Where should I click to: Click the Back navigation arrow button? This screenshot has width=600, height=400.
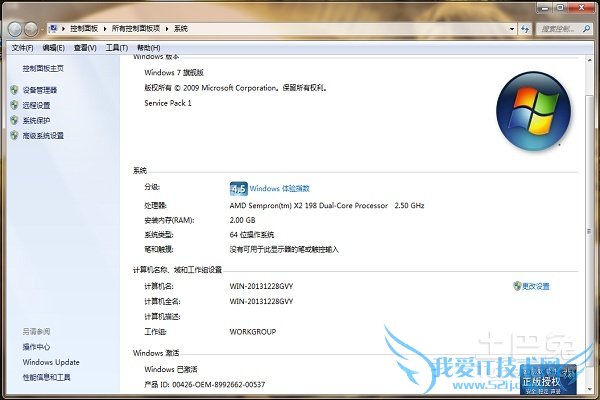(15, 29)
